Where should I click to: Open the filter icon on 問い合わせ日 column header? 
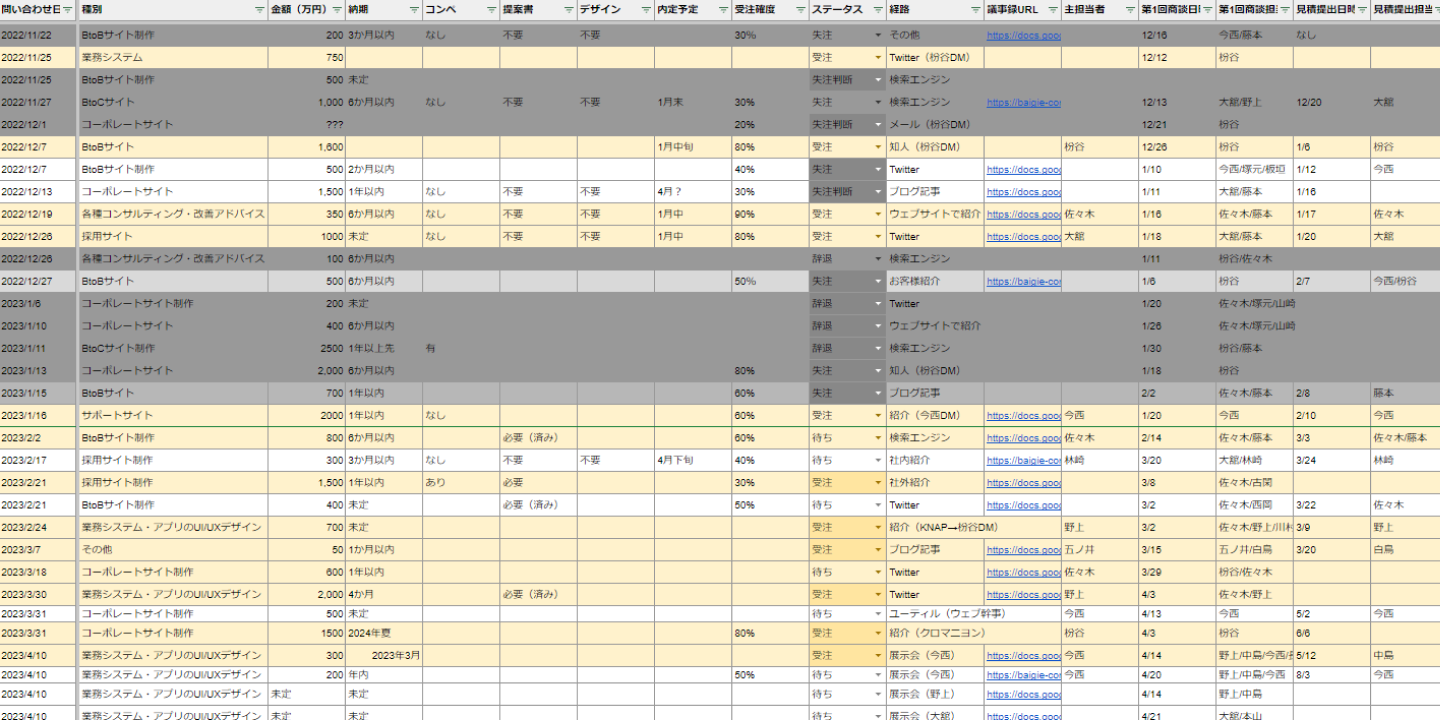click(68, 9)
